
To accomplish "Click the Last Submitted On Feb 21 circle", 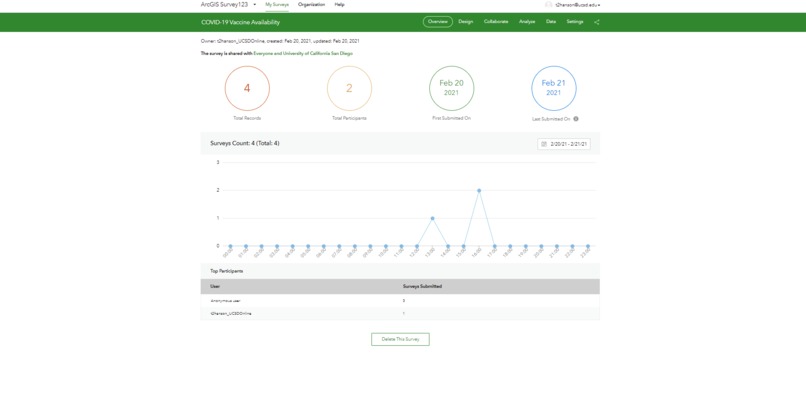I will coord(554,88).
